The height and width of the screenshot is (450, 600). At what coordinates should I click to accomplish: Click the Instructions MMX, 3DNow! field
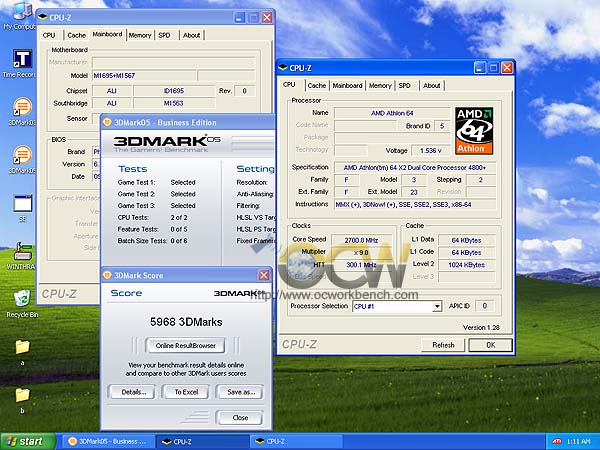coord(415,204)
